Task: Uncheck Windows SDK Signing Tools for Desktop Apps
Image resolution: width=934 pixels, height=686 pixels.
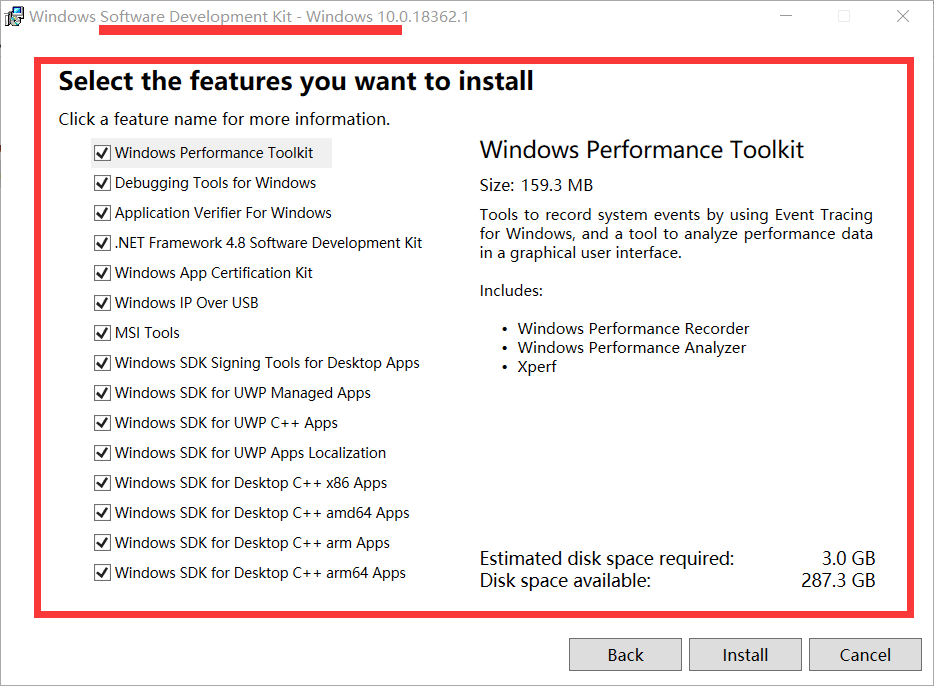Action: point(101,362)
